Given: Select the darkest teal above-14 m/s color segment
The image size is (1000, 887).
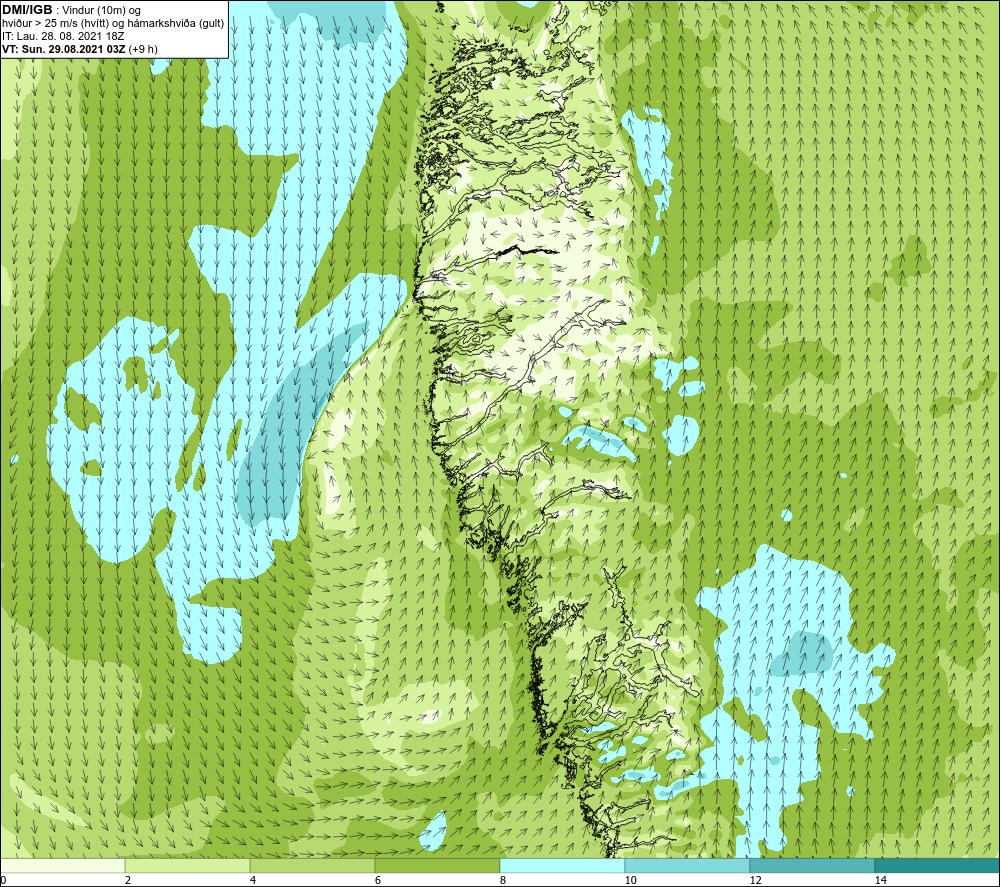Looking at the screenshot, I should click(937, 865).
